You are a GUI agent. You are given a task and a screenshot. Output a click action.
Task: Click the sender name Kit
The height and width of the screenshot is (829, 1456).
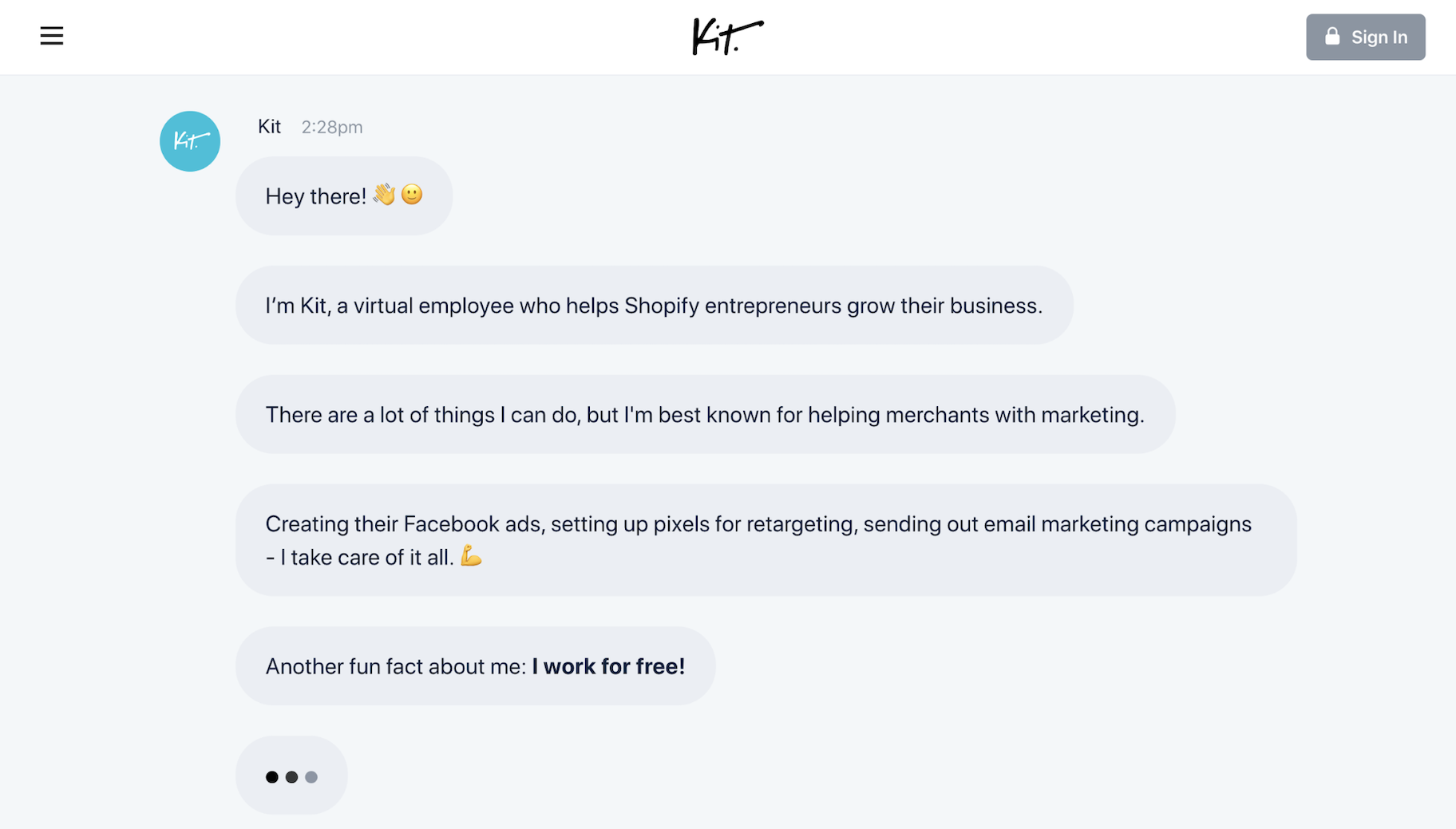pyautogui.click(x=269, y=127)
